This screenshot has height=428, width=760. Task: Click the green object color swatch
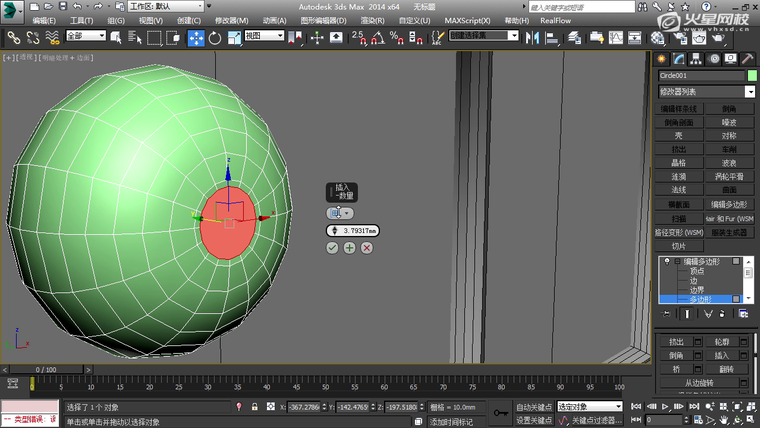pyautogui.click(x=752, y=75)
